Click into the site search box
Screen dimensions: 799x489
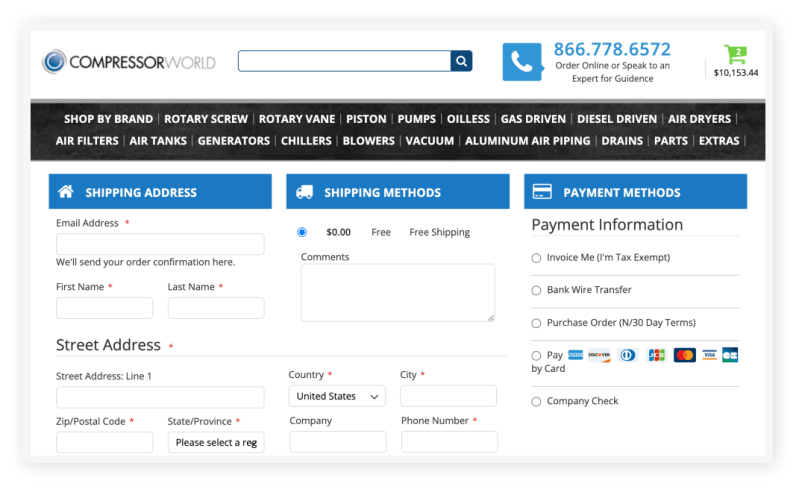tap(344, 61)
